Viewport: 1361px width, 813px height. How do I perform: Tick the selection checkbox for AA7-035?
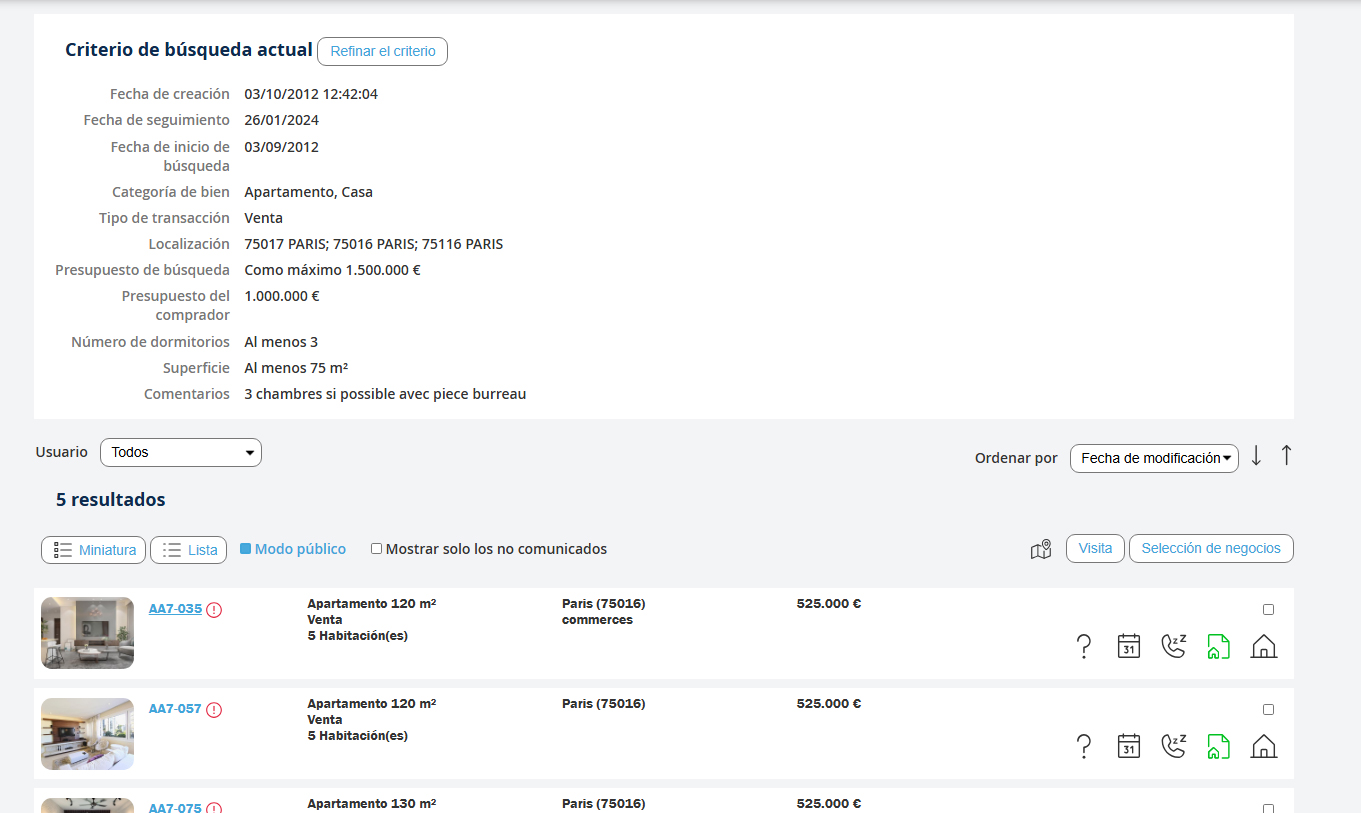click(1268, 609)
